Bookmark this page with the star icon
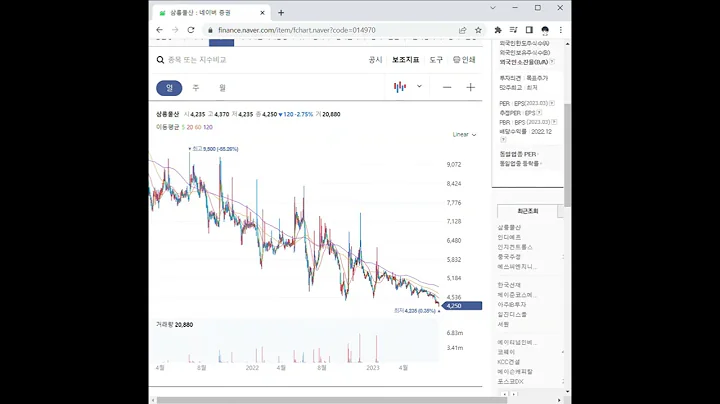This screenshot has width=720, height=404. click(478, 30)
